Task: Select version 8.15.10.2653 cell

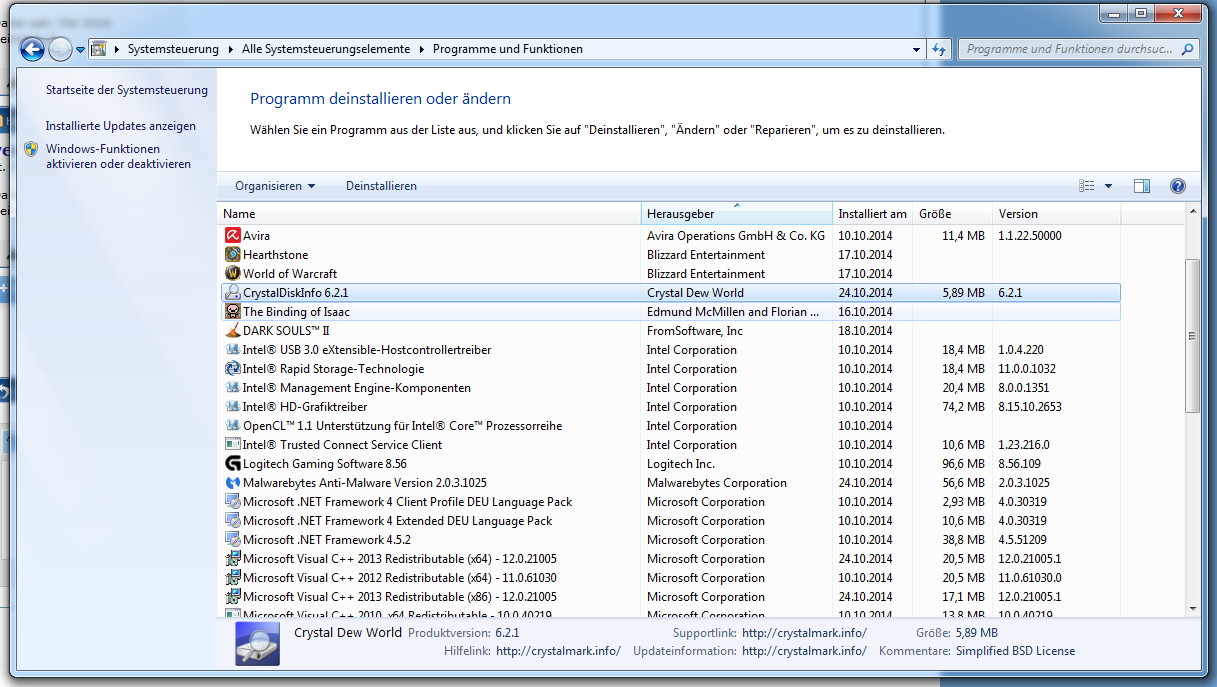Action: pos(1030,407)
